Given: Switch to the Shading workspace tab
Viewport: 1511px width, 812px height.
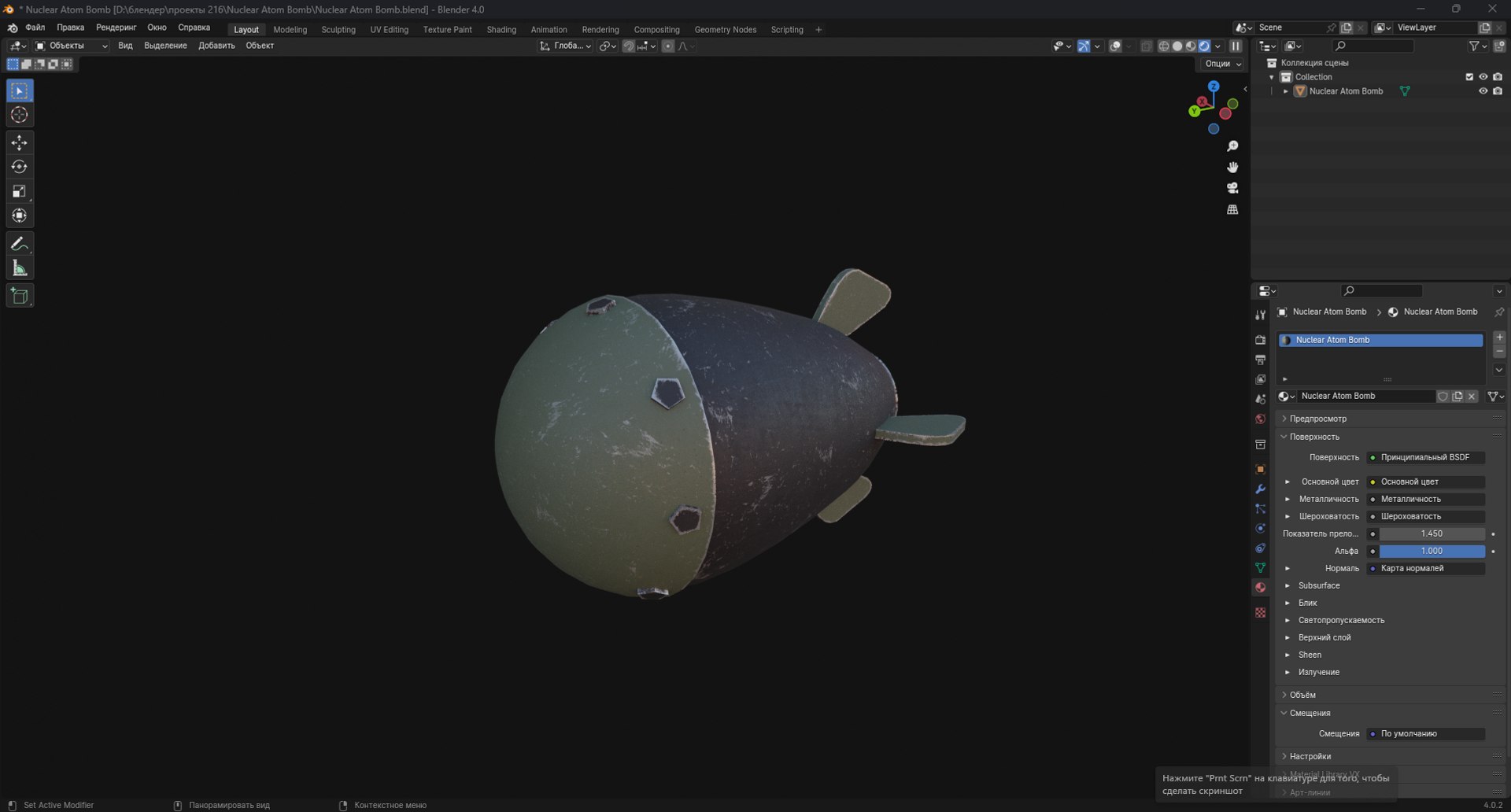Looking at the screenshot, I should (x=501, y=30).
